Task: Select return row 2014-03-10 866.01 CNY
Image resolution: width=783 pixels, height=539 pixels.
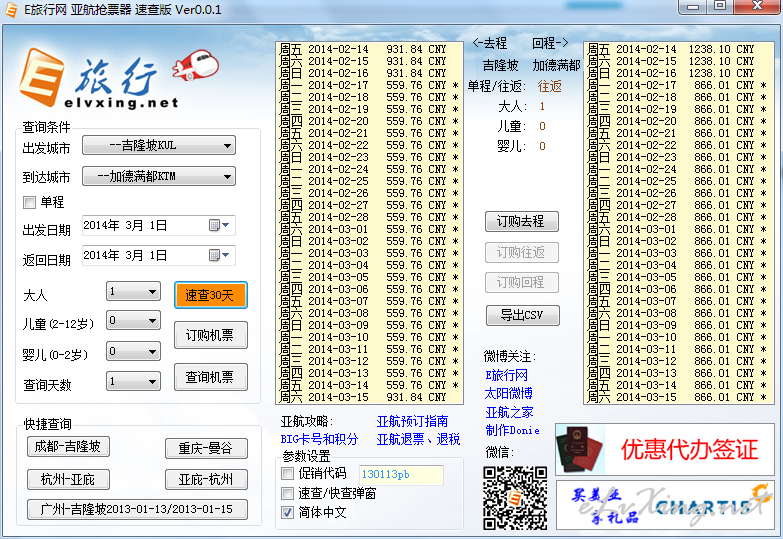Action: pos(678,337)
